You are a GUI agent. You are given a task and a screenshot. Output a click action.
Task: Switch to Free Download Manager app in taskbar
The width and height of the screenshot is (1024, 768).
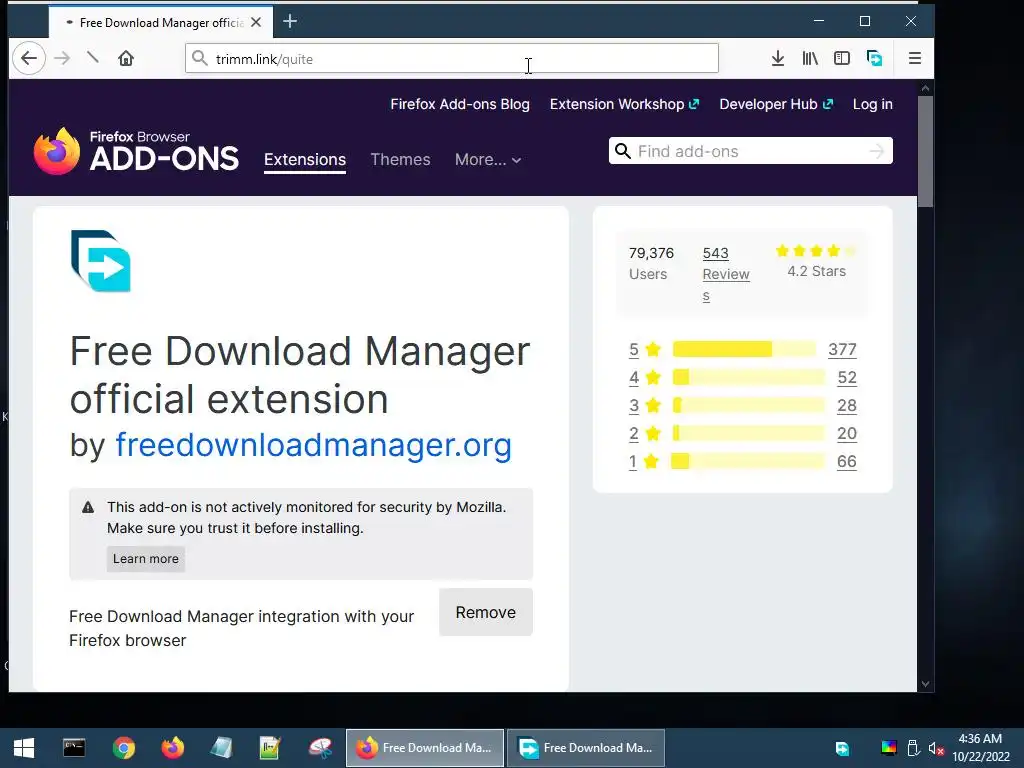pos(586,748)
